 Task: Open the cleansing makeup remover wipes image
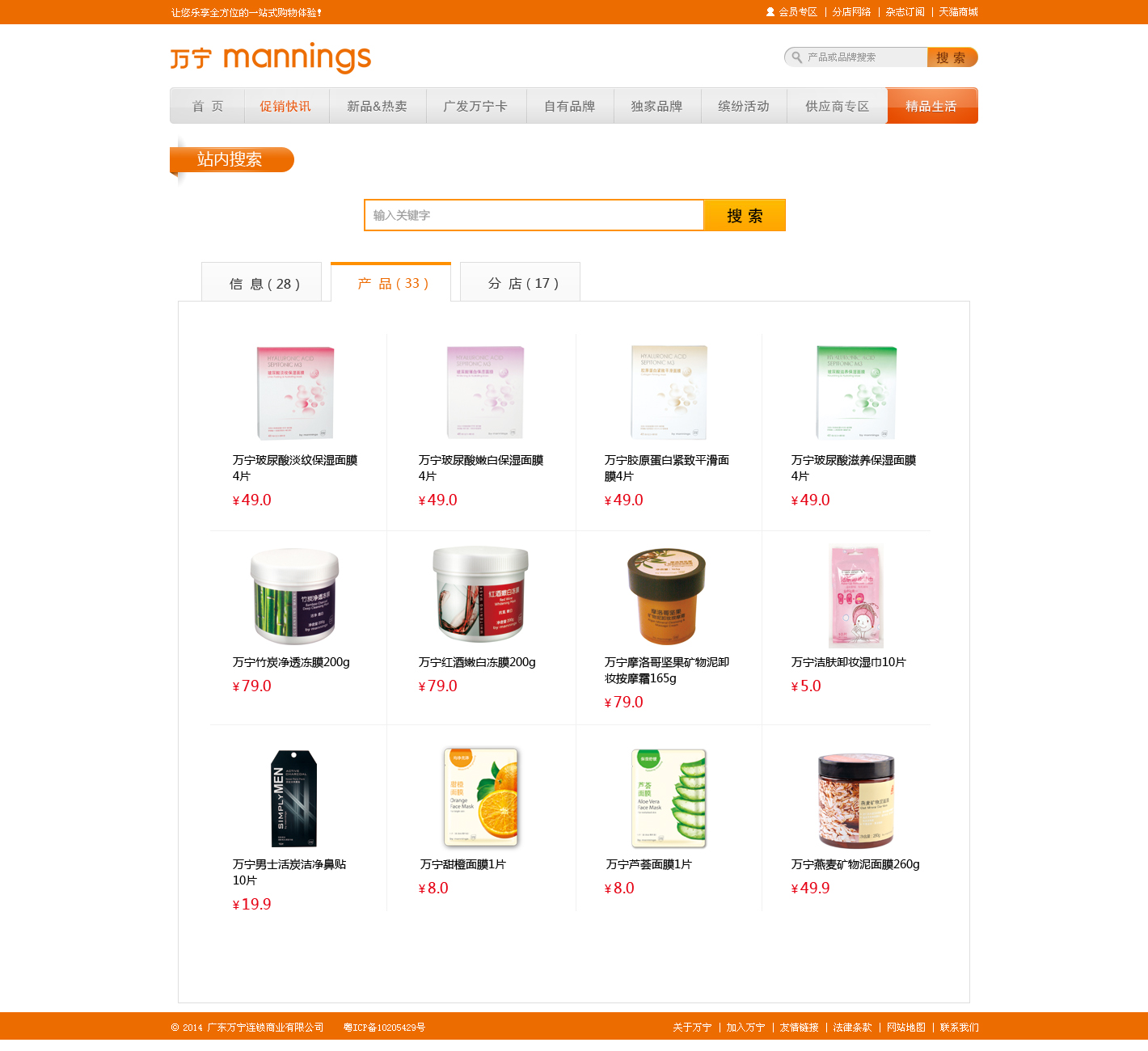(x=855, y=597)
